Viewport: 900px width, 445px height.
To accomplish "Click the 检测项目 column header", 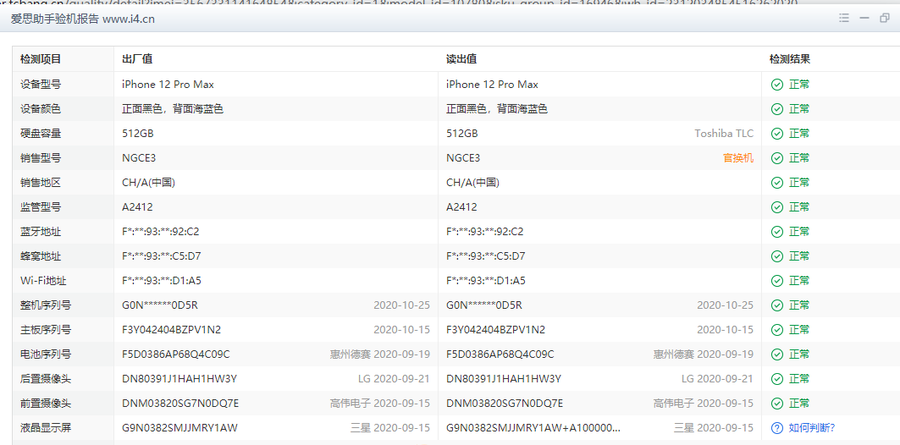I will [41, 59].
